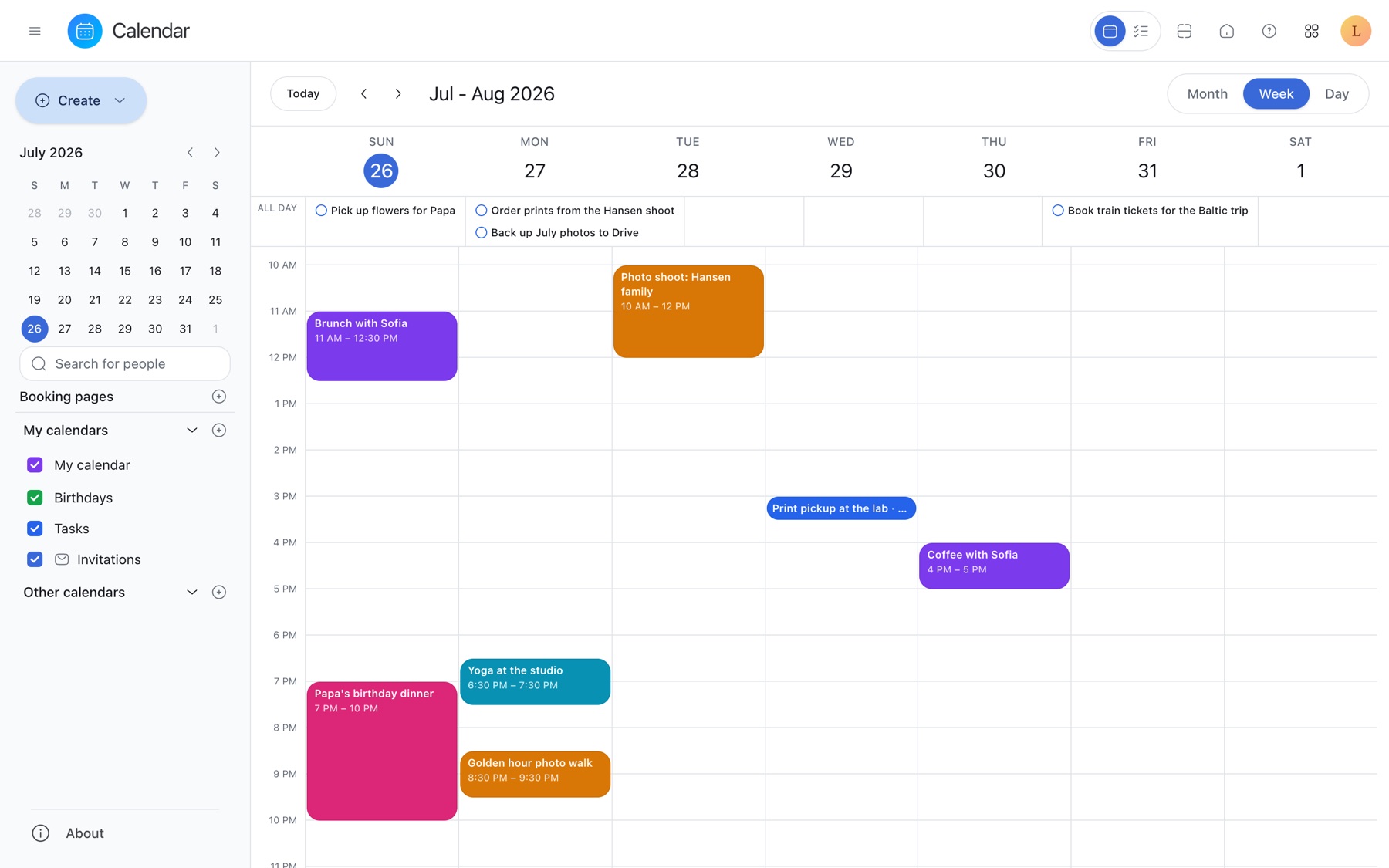
Task: Click the search magnifier icon
Action: [x=39, y=363]
